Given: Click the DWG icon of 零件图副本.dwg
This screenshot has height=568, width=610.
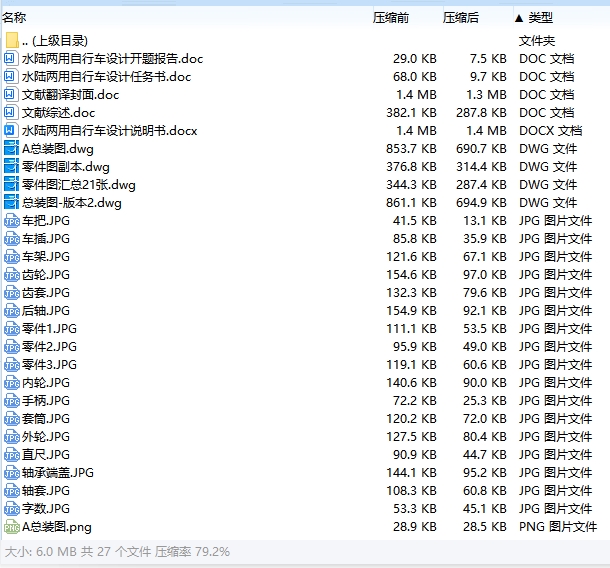Looking at the screenshot, I should pos(11,167).
